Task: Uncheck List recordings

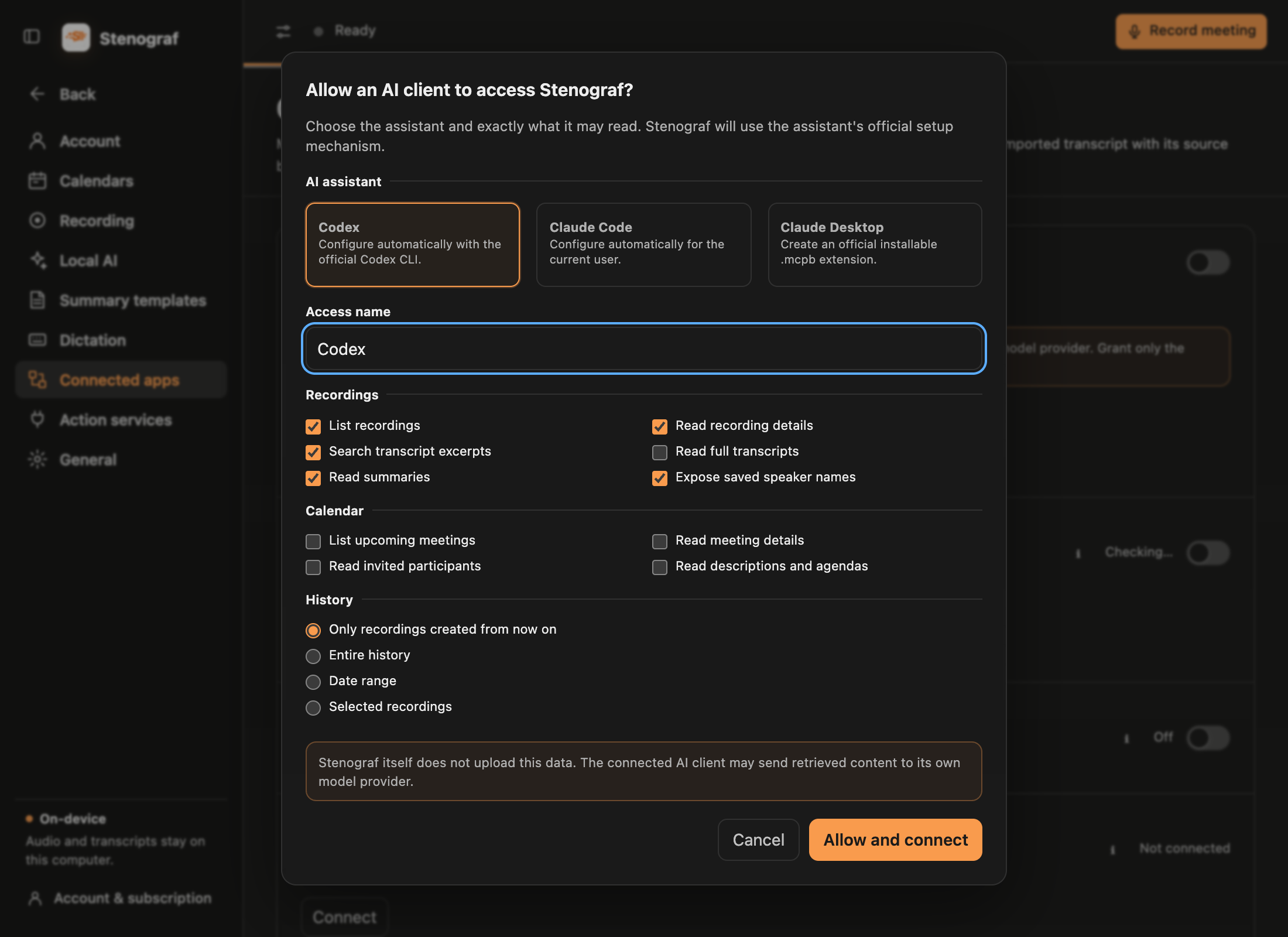Action: 313,426
